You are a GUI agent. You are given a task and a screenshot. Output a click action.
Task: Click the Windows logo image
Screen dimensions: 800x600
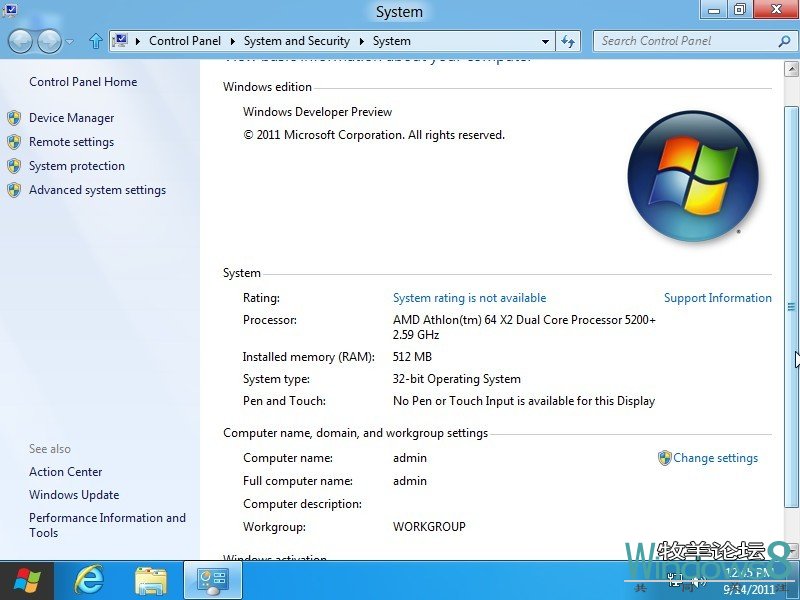(693, 176)
